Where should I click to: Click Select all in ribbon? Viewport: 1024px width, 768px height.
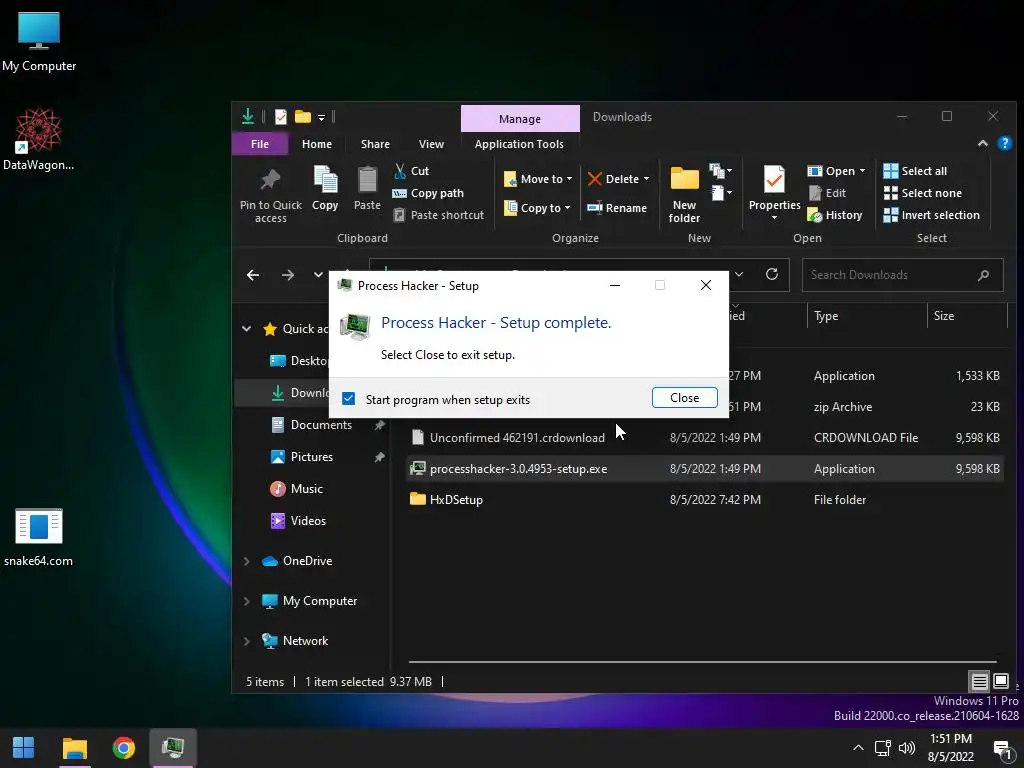pyautogui.click(x=915, y=171)
